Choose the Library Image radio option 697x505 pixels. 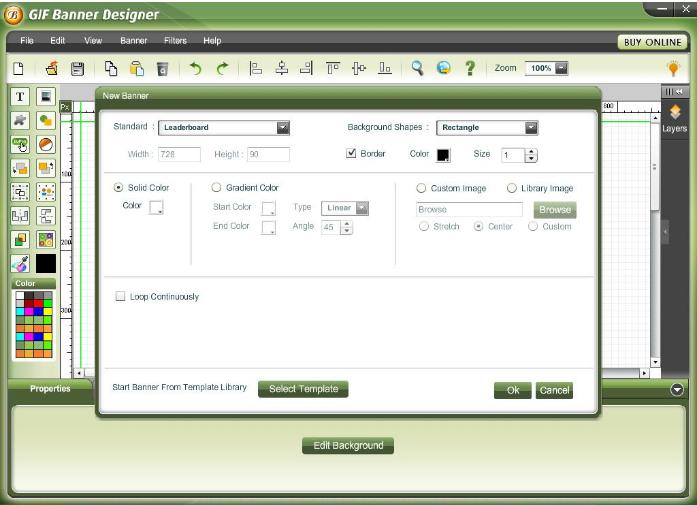512,188
